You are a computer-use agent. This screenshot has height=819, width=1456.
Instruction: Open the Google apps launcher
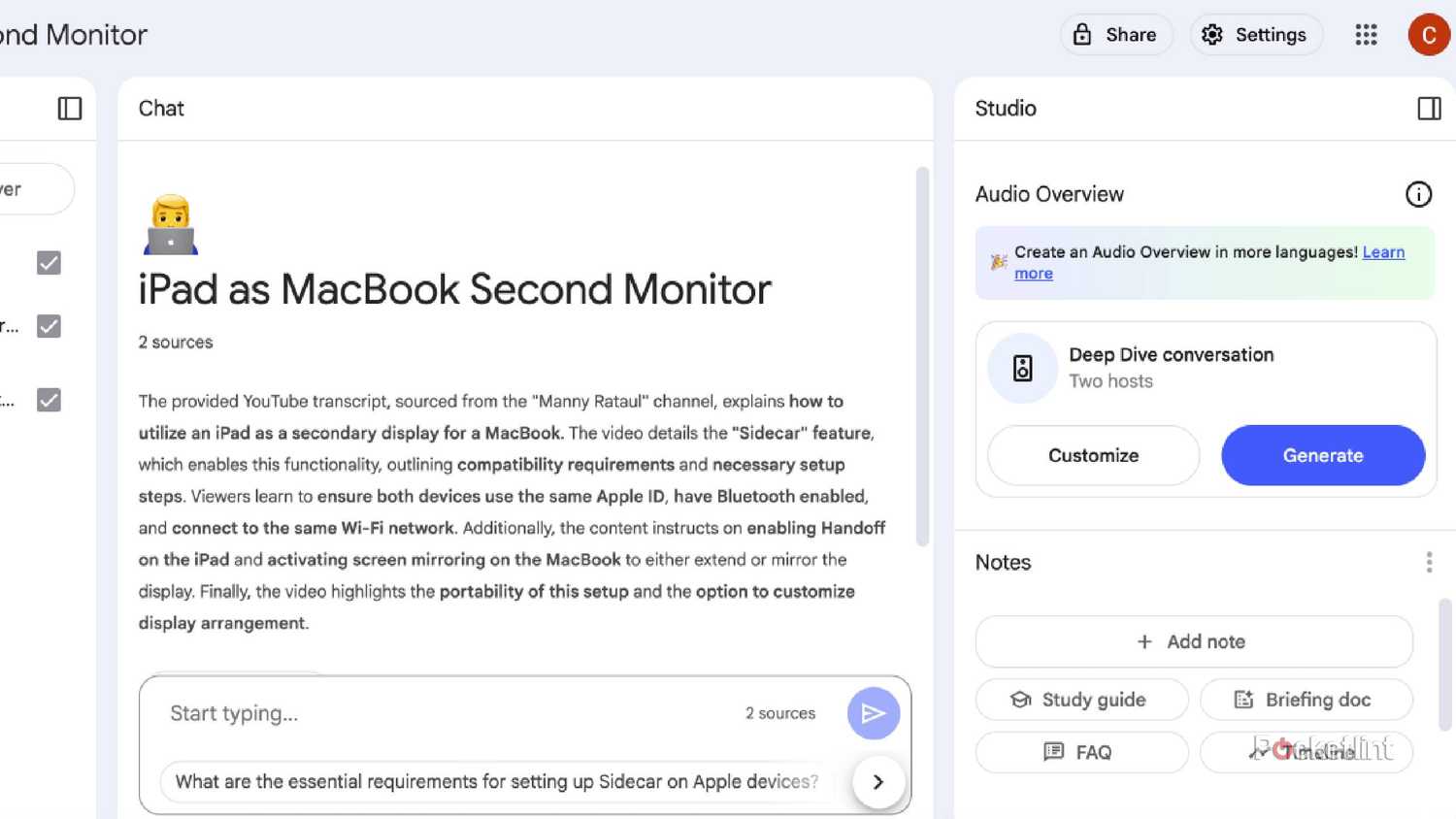[1366, 34]
